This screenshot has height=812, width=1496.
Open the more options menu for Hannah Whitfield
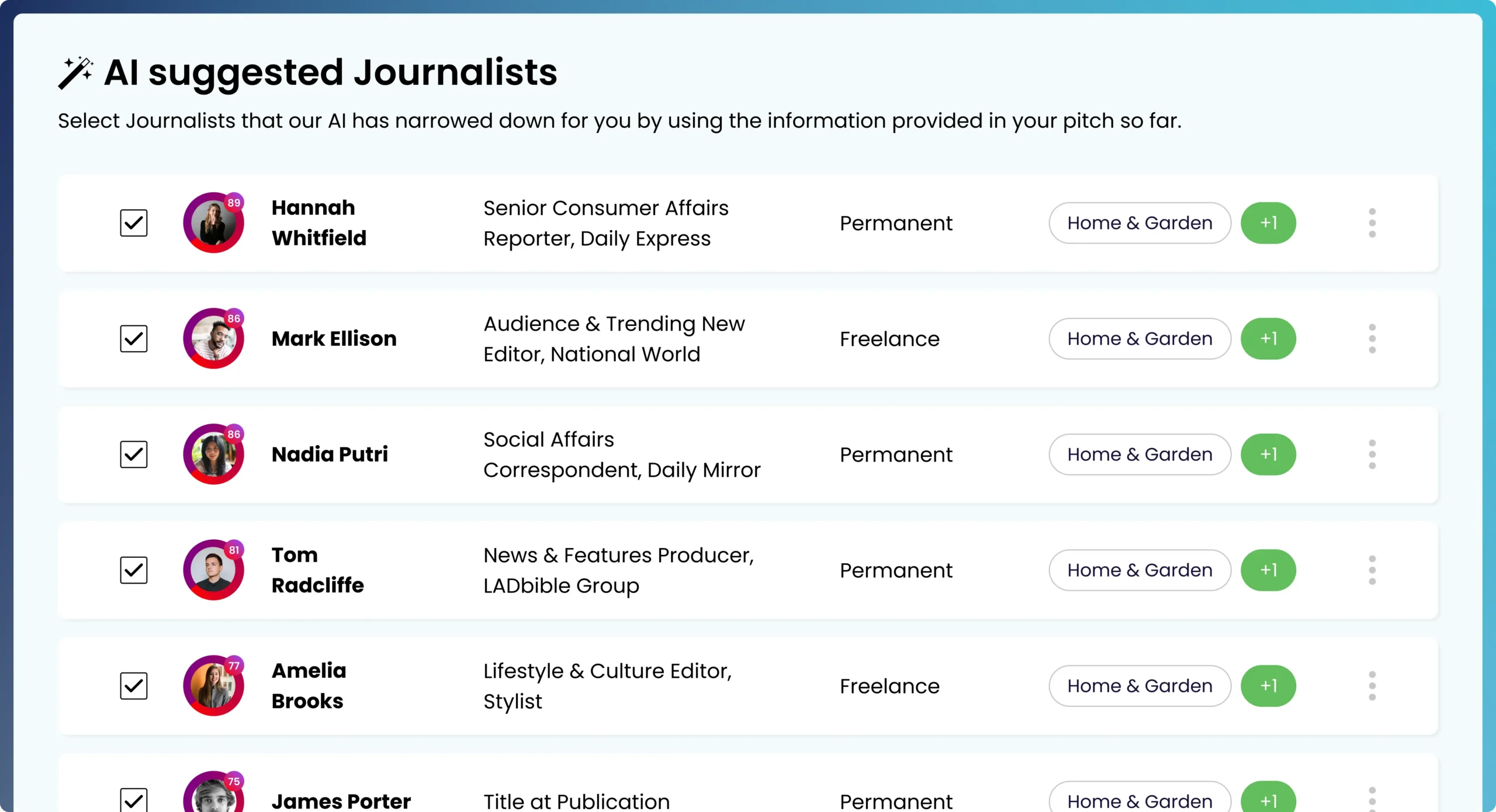[1372, 223]
